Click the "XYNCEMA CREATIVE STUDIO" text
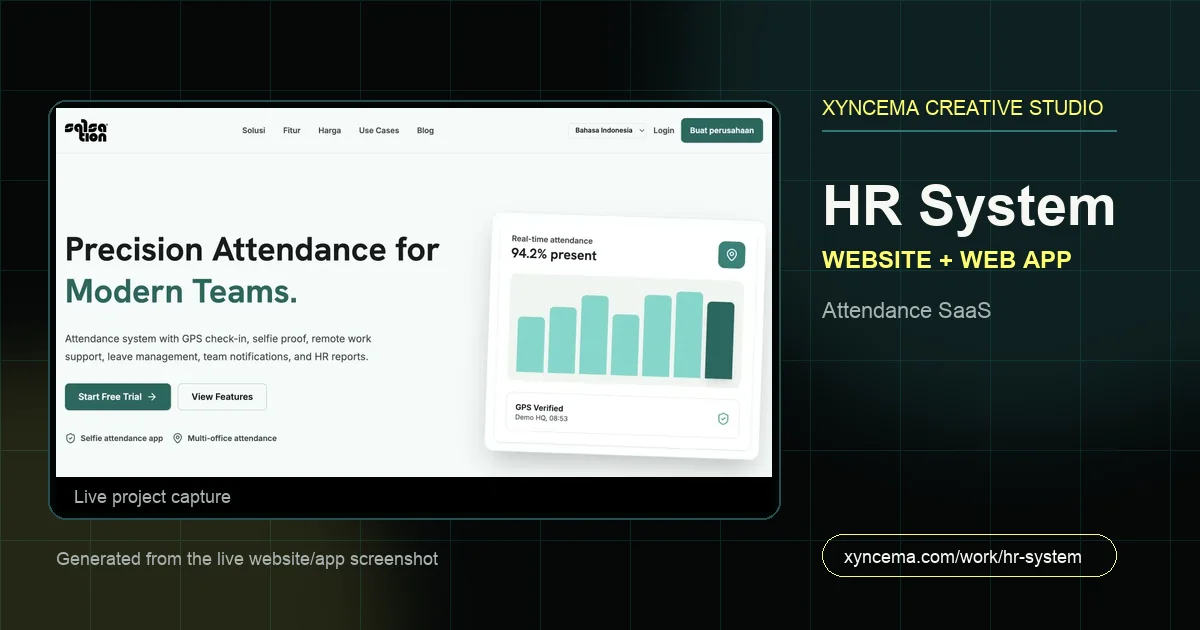This screenshot has width=1200, height=630. coord(962,108)
